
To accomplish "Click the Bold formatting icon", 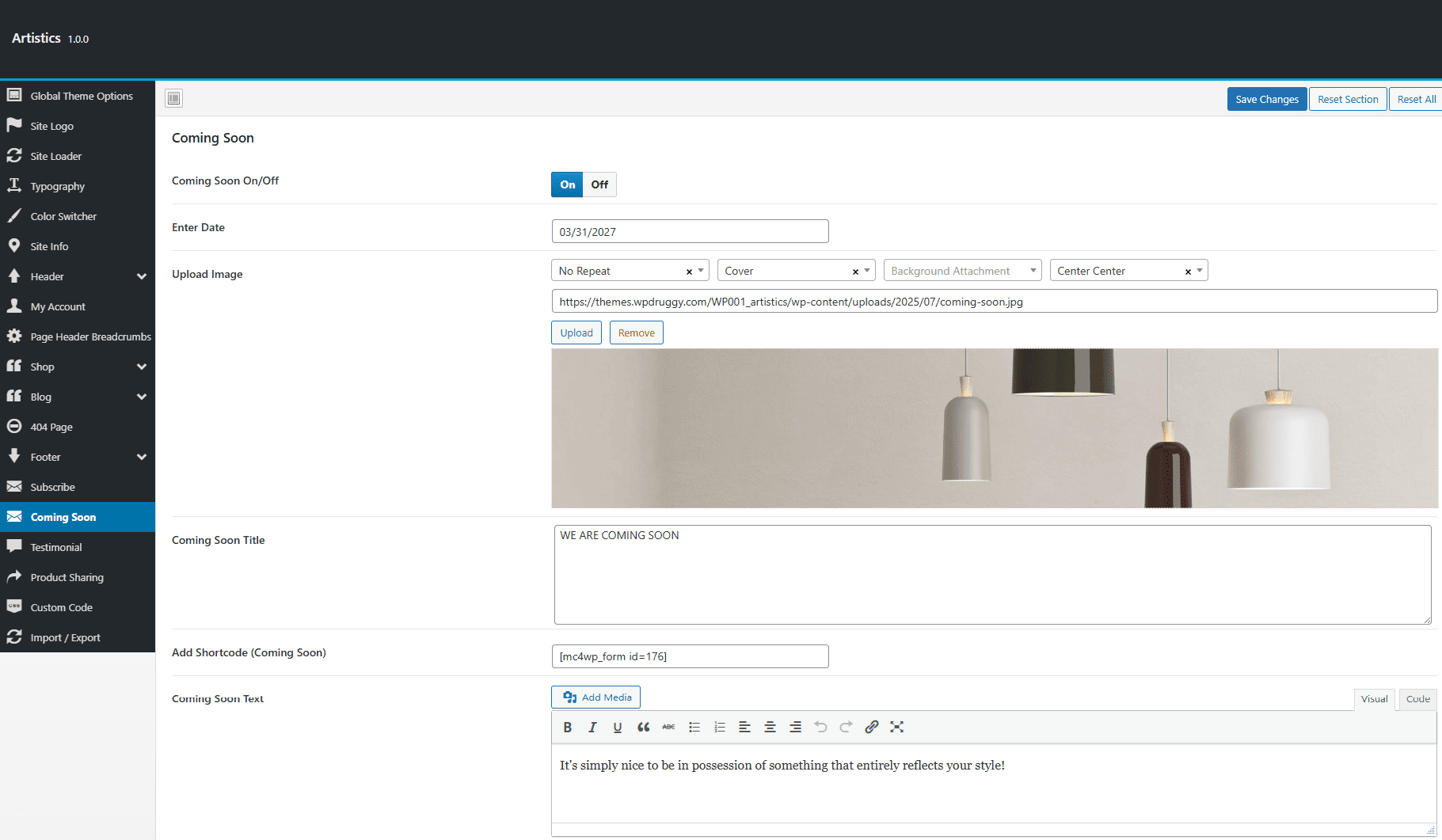I will click(567, 727).
